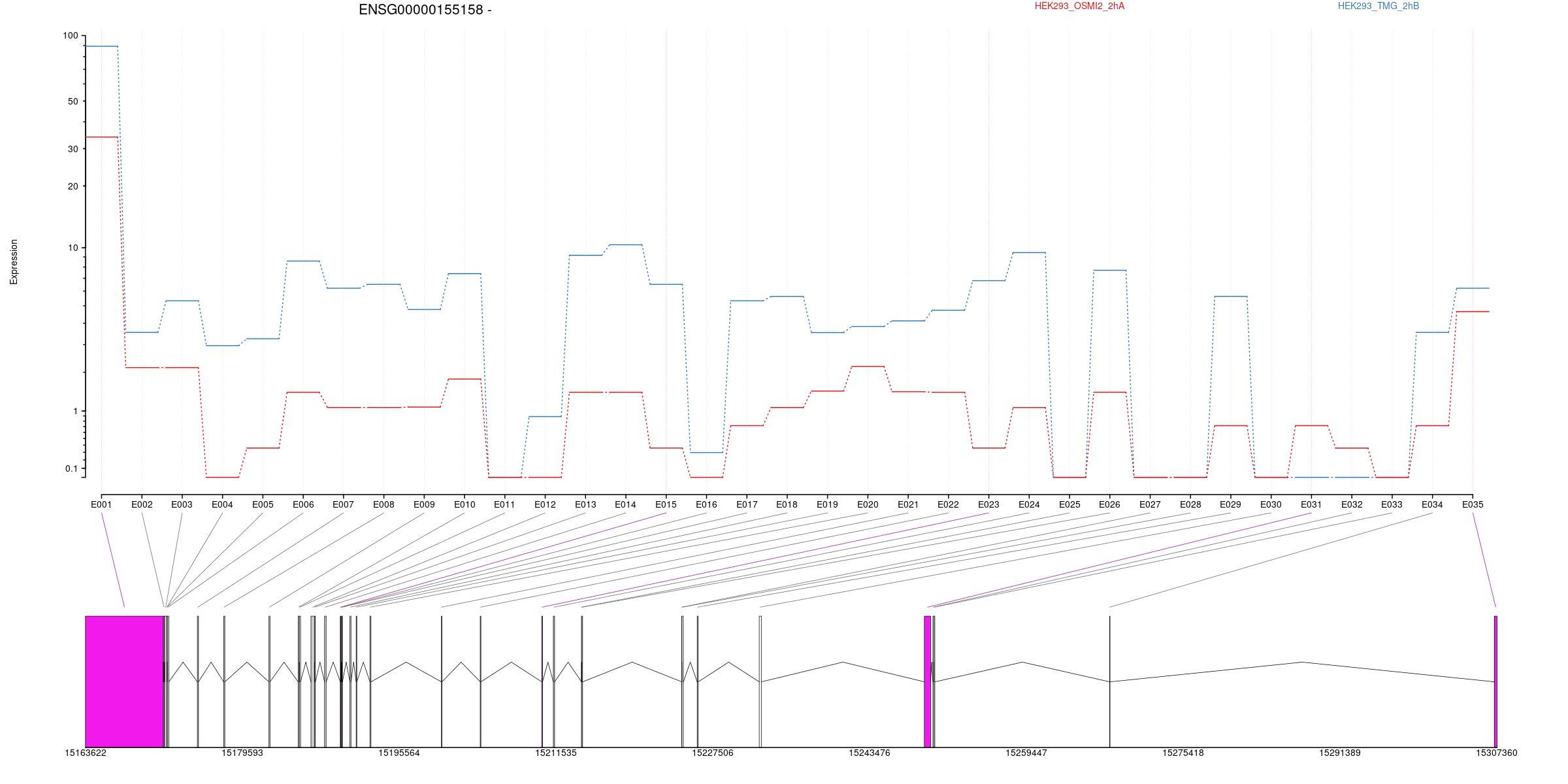Viewport: 1568px width, 784px height.
Task: Click exon label E026
Action: [x=1109, y=504]
